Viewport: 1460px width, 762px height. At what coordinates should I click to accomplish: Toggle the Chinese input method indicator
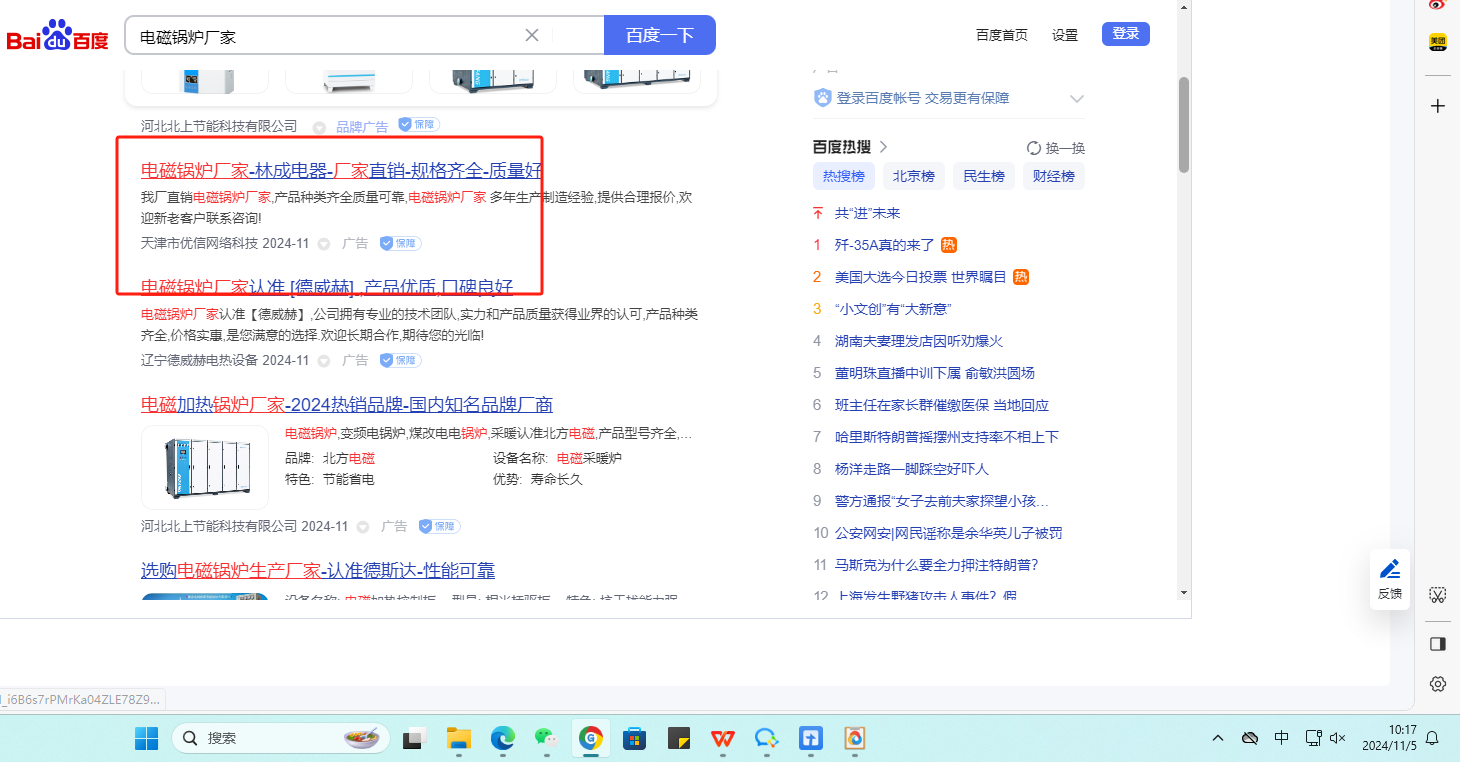[x=1282, y=739]
